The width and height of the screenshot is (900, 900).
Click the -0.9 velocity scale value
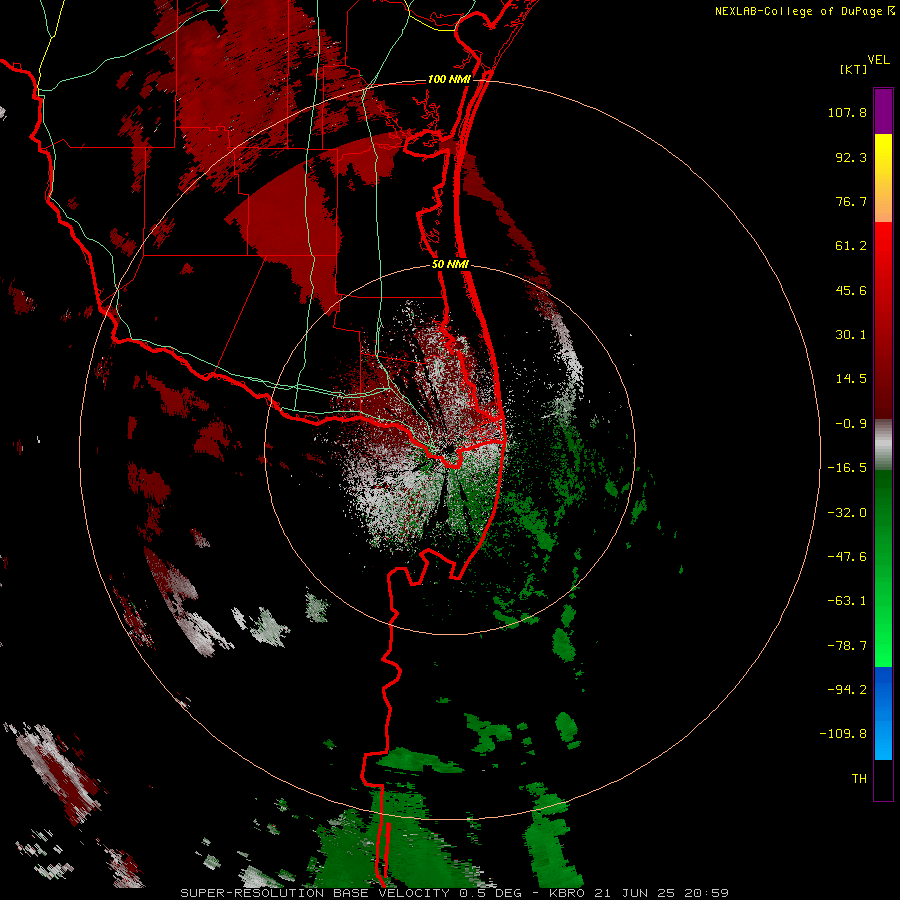[x=851, y=424]
